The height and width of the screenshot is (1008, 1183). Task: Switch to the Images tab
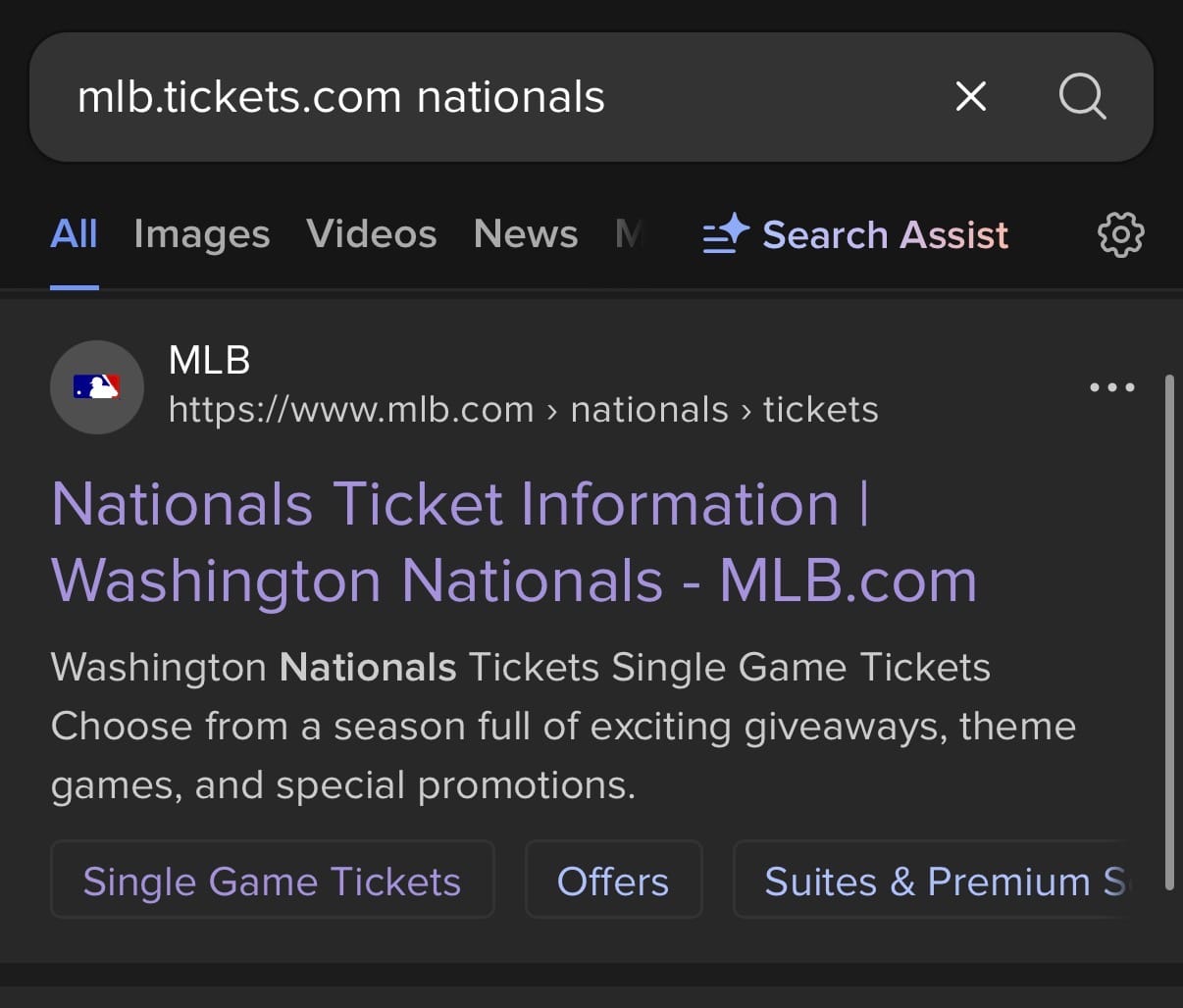(x=201, y=234)
